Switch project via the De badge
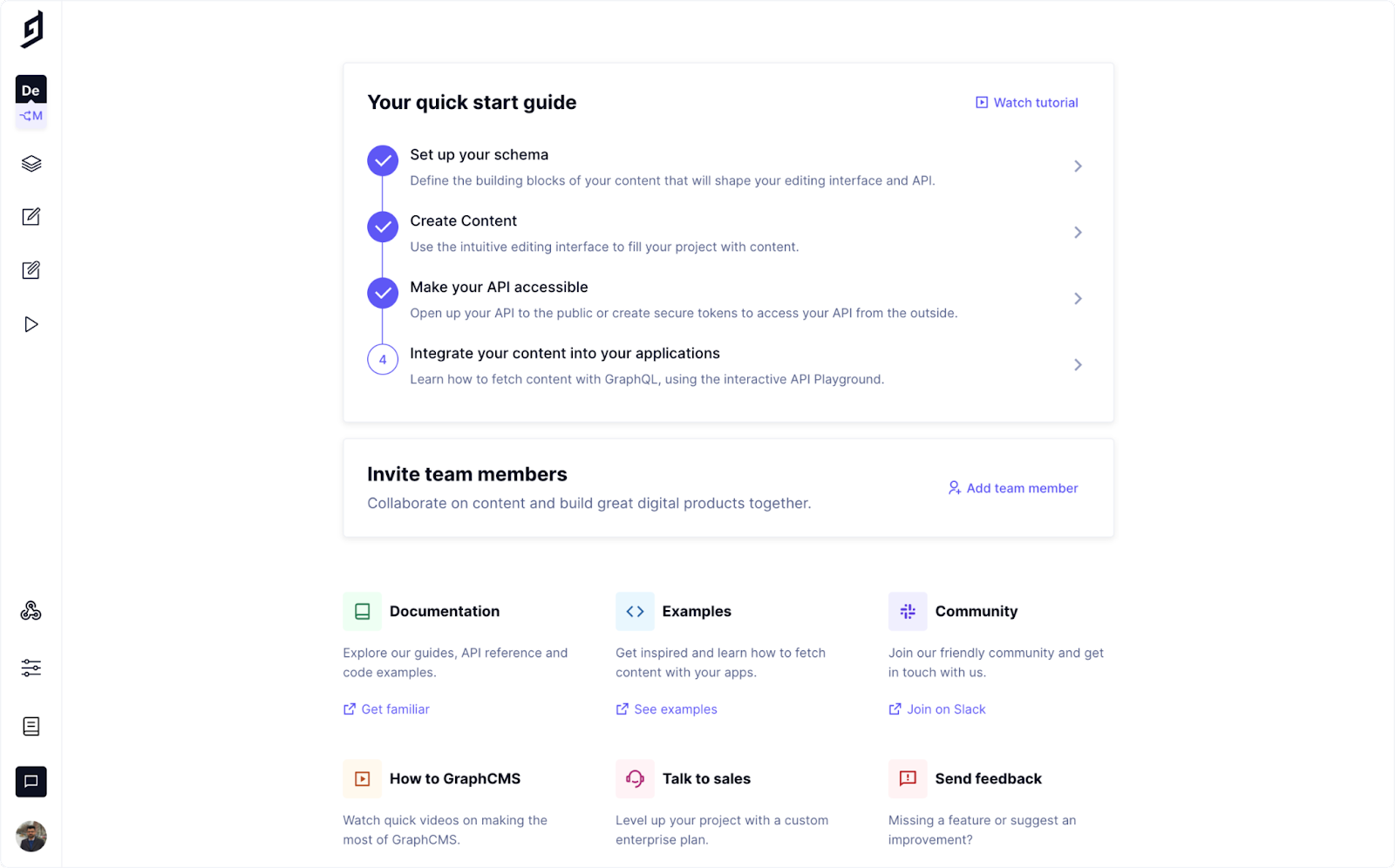Viewport: 1395px width, 868px height. 31,90
